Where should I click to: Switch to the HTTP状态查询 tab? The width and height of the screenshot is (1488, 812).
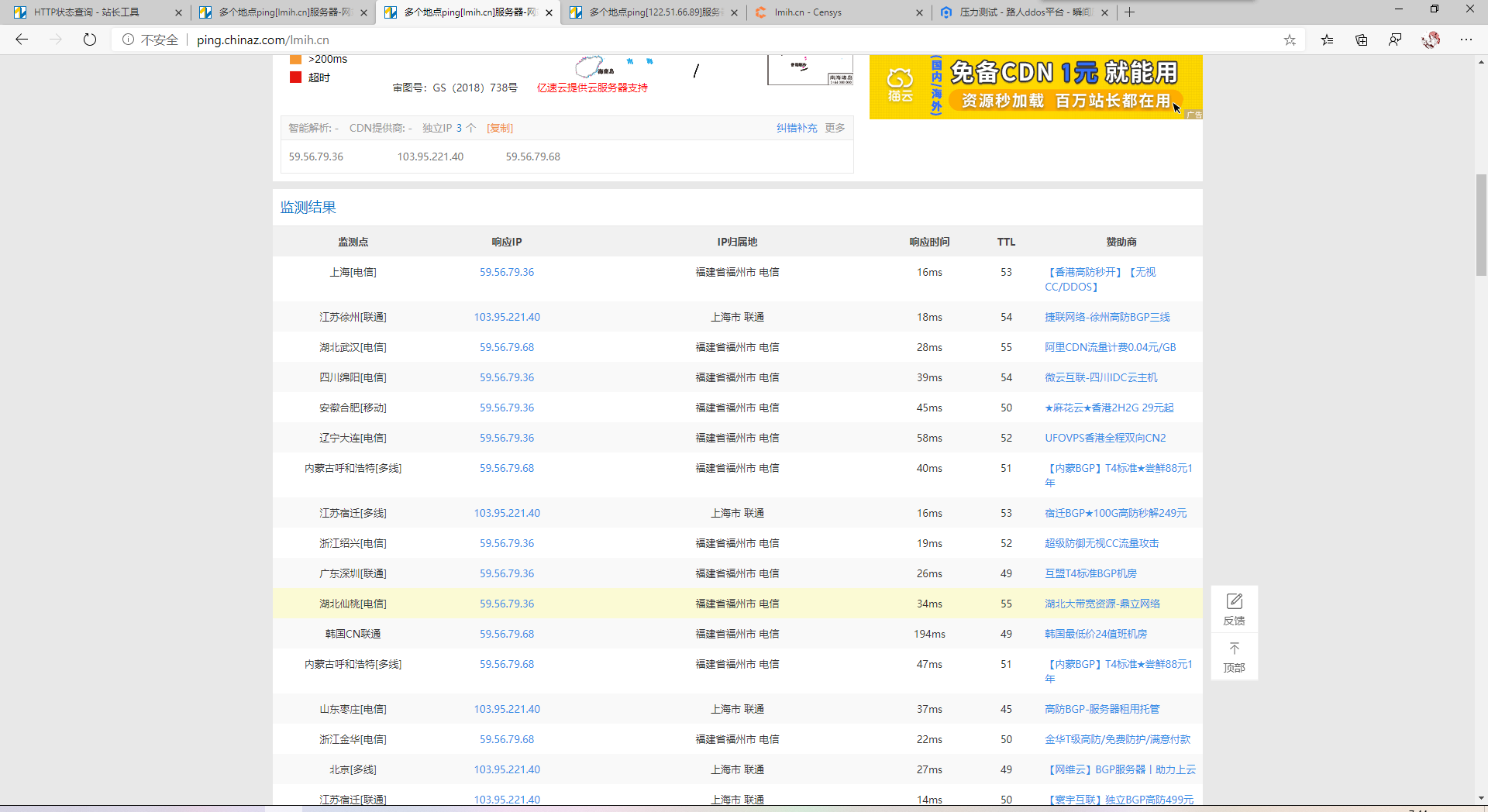coord(85,12)
